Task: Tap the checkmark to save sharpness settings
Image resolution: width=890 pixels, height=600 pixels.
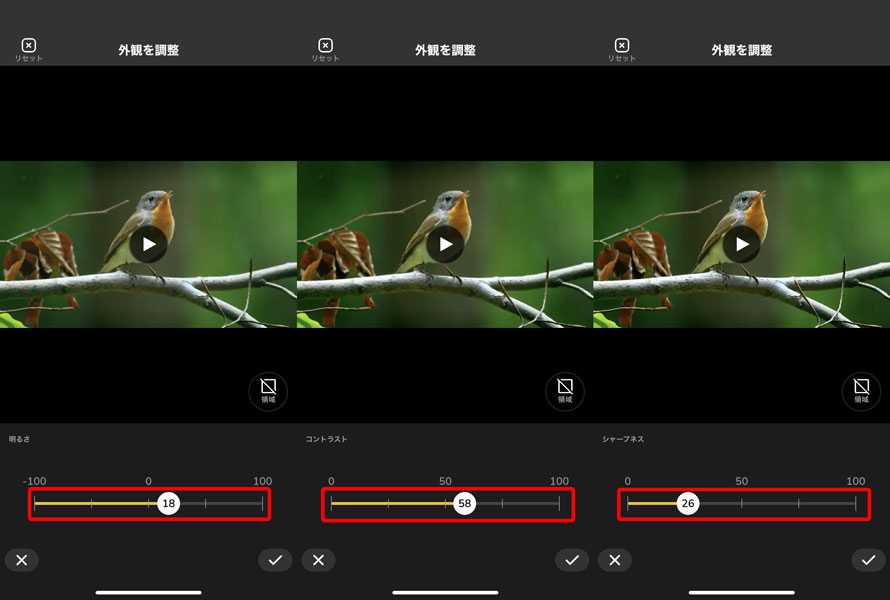Action: [x=868, y=560]
